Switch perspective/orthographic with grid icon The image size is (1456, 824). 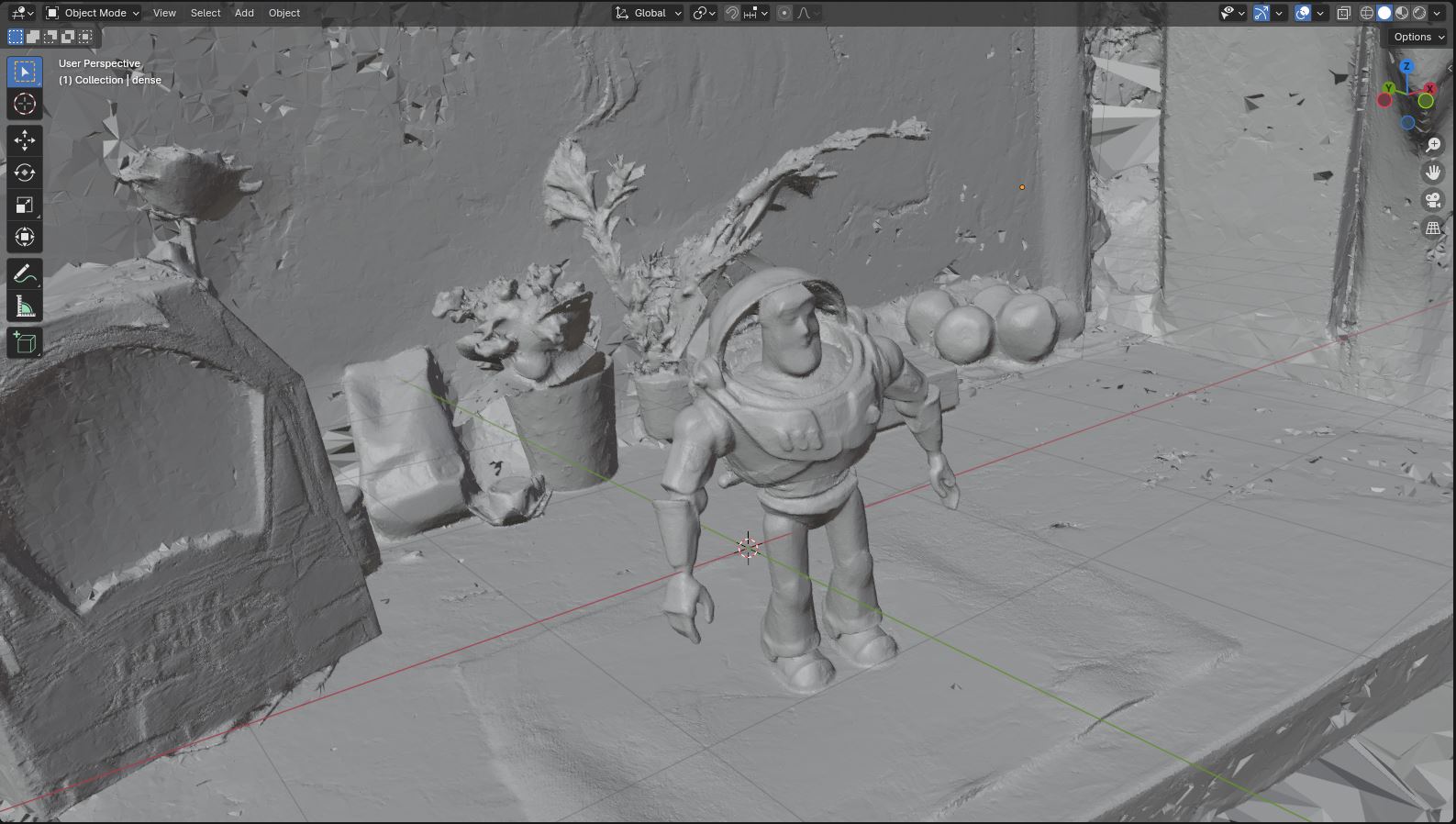pos(1433,228)
